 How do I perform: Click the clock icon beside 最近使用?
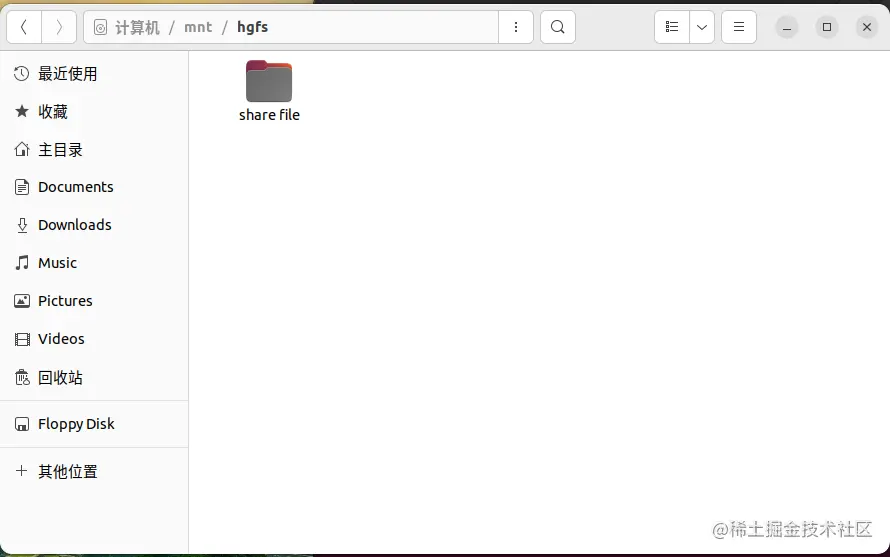click(22, 73)
